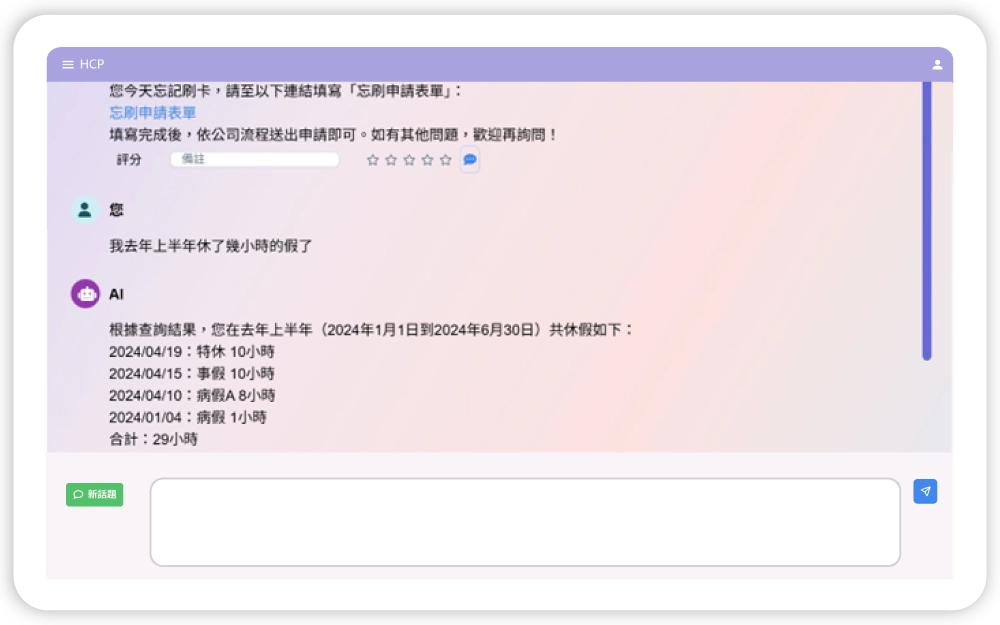
Task: Start a new topic with 新話題 button
Action: [95, 494]
